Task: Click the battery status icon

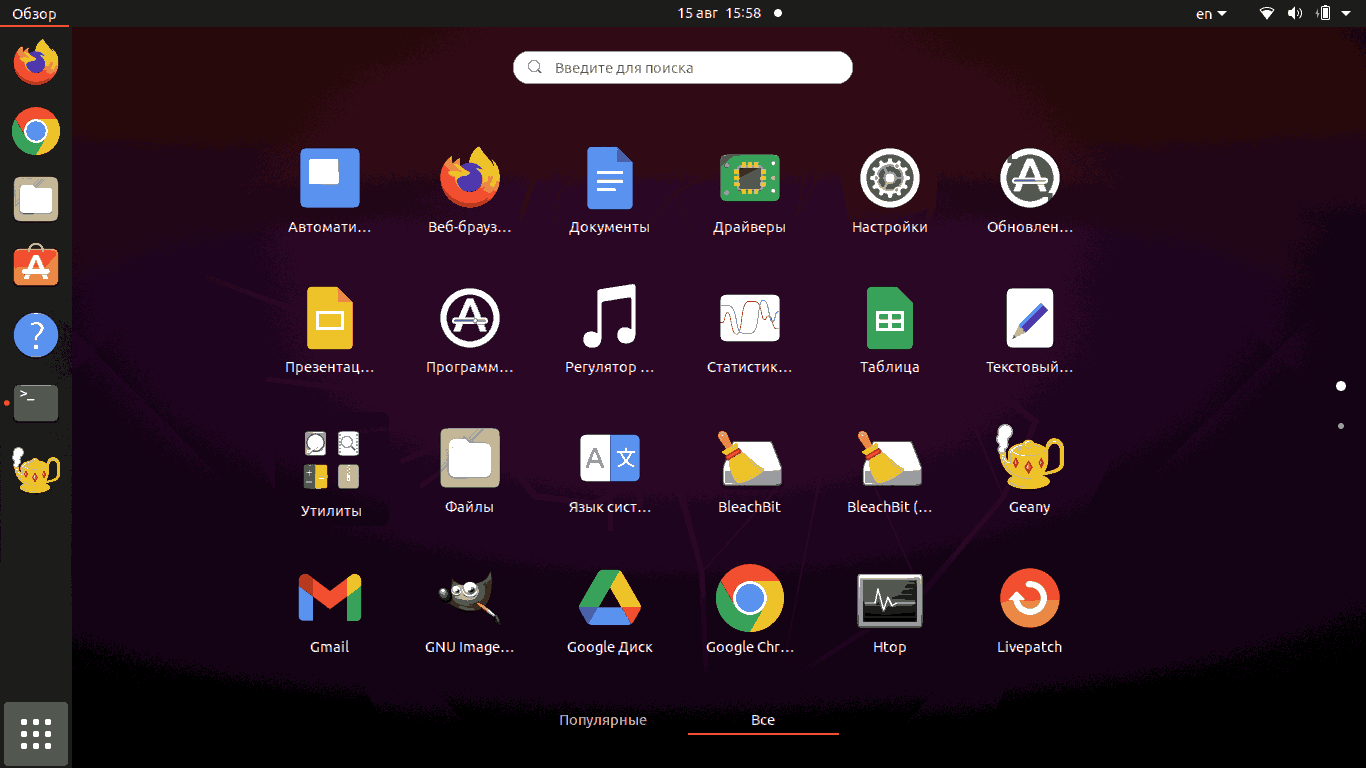Action: (1324, 13)
